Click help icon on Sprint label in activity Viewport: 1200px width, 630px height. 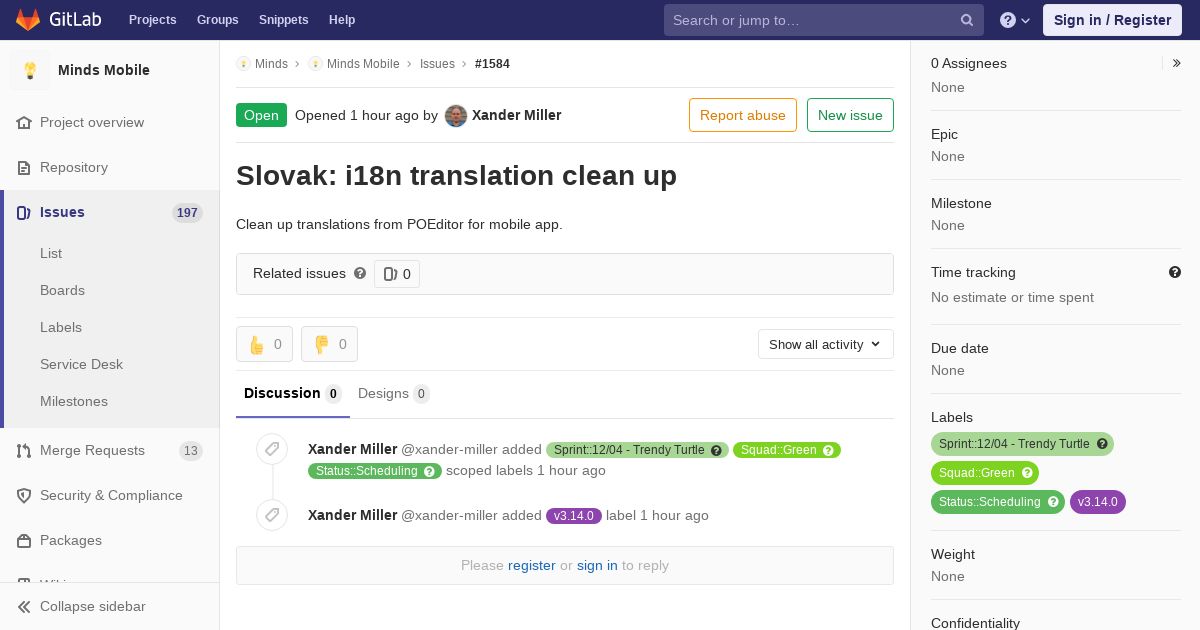tap(716, 450)
